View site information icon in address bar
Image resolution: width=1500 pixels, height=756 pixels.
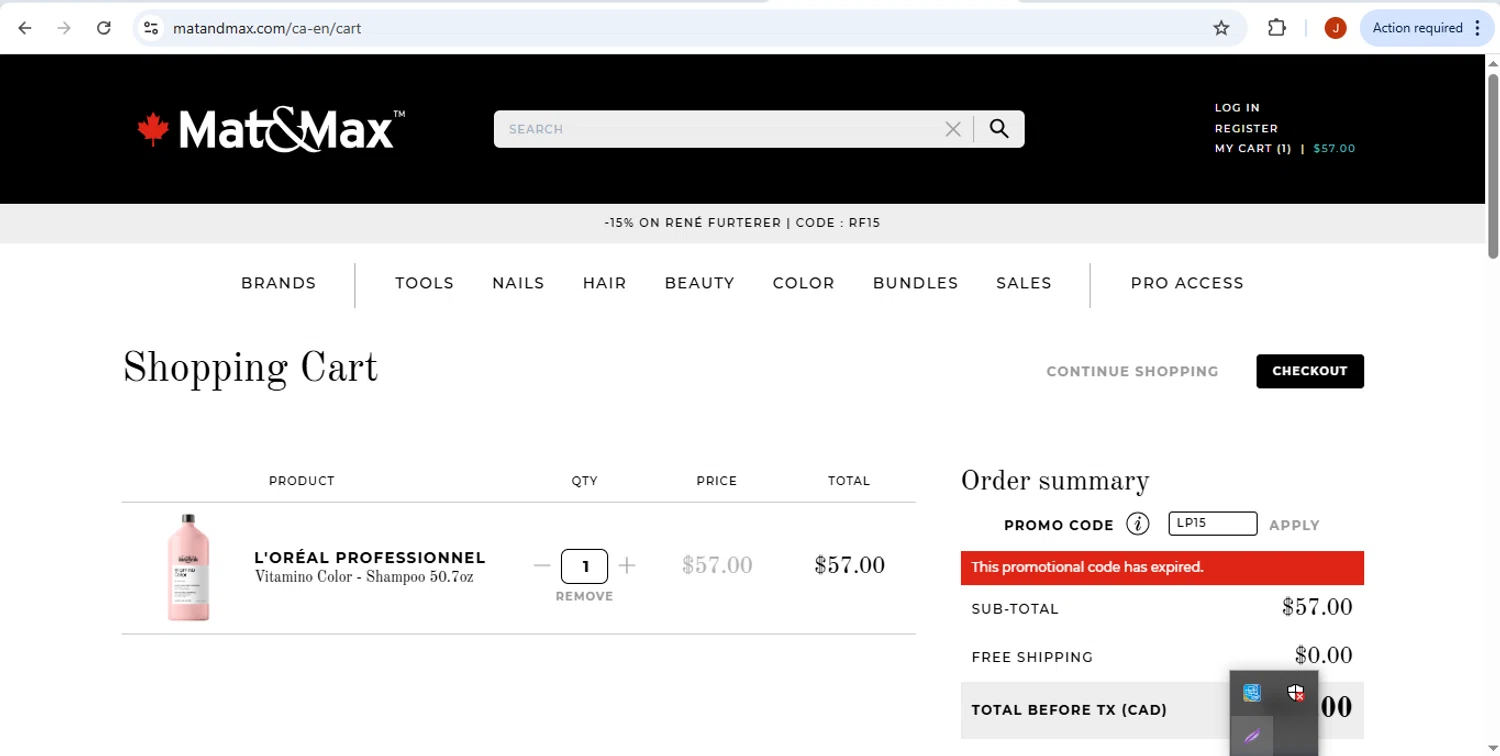151,28
